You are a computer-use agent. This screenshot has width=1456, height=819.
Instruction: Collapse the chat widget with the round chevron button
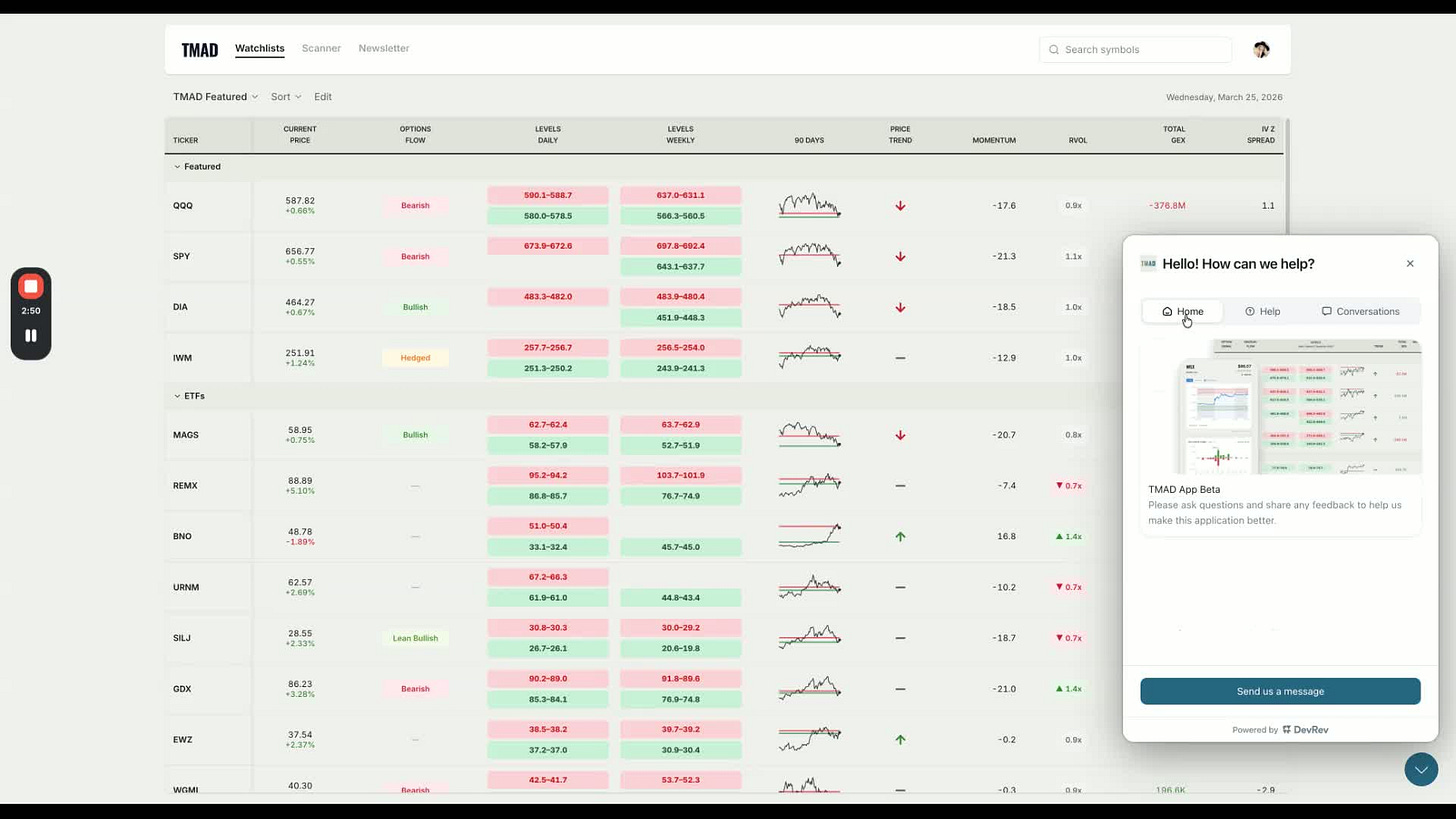pyautogui.click(x=1421, y=770)
